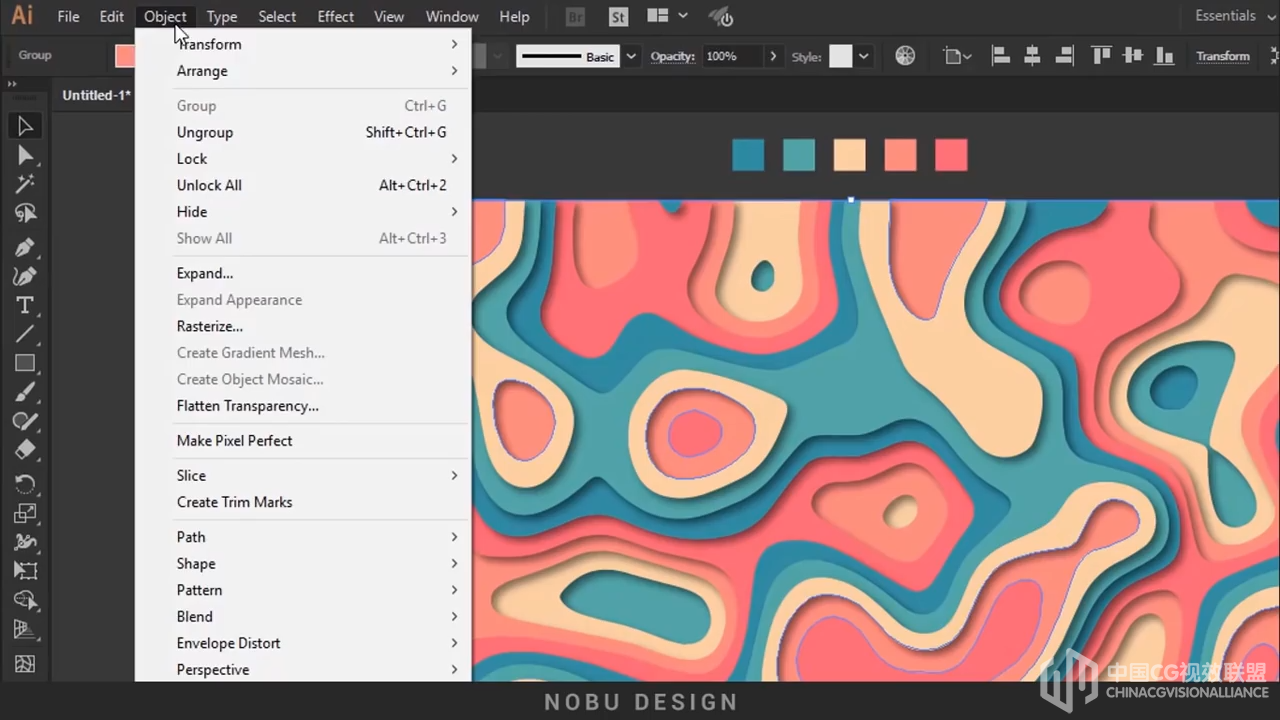Choose Rasterize... menu item
Image resolution: width=1280 pixels, height=720 pixels.
[302, 326]
